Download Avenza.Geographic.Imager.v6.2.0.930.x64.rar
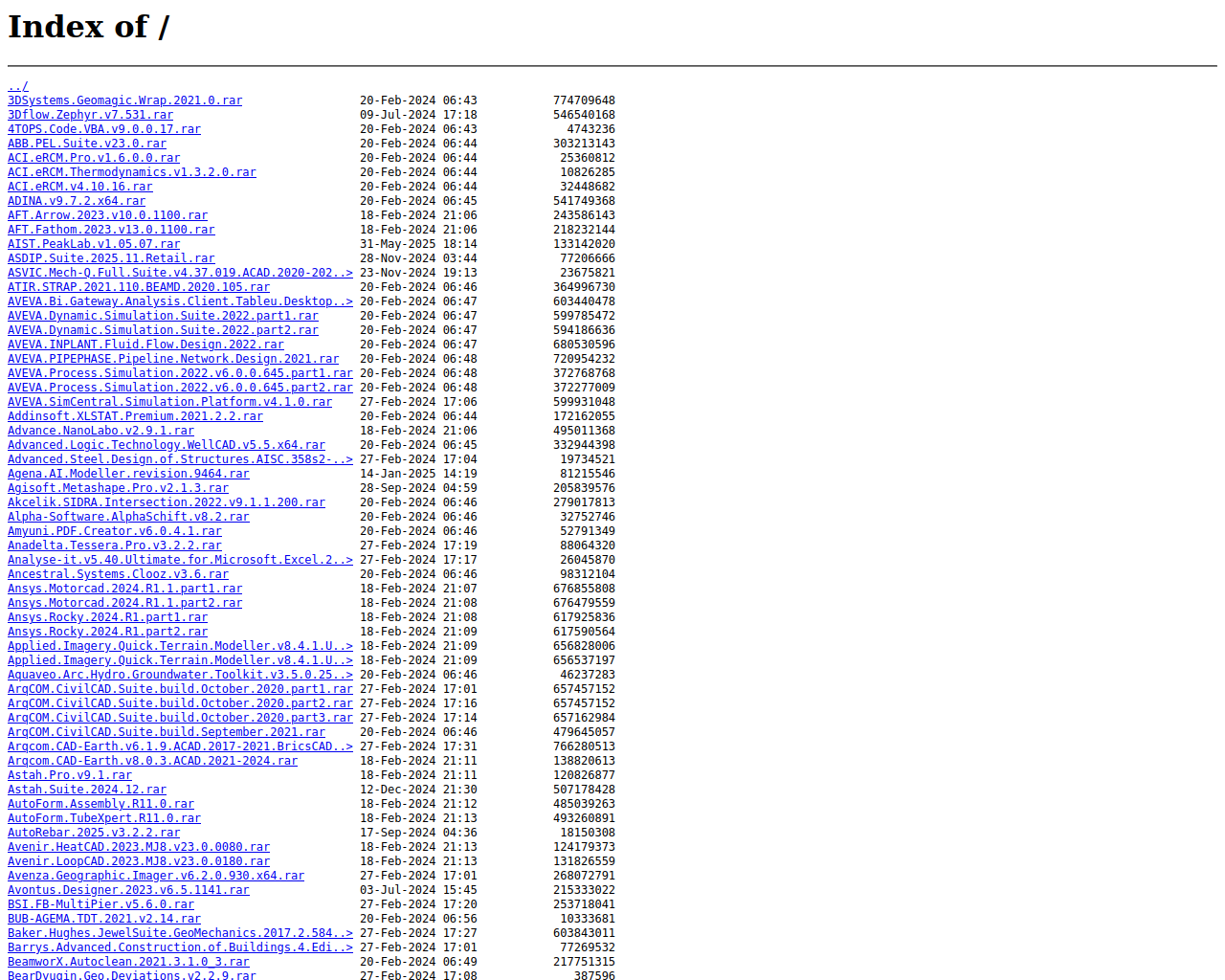The height and width of the screenshot is (980, 1225). [156, 876]
